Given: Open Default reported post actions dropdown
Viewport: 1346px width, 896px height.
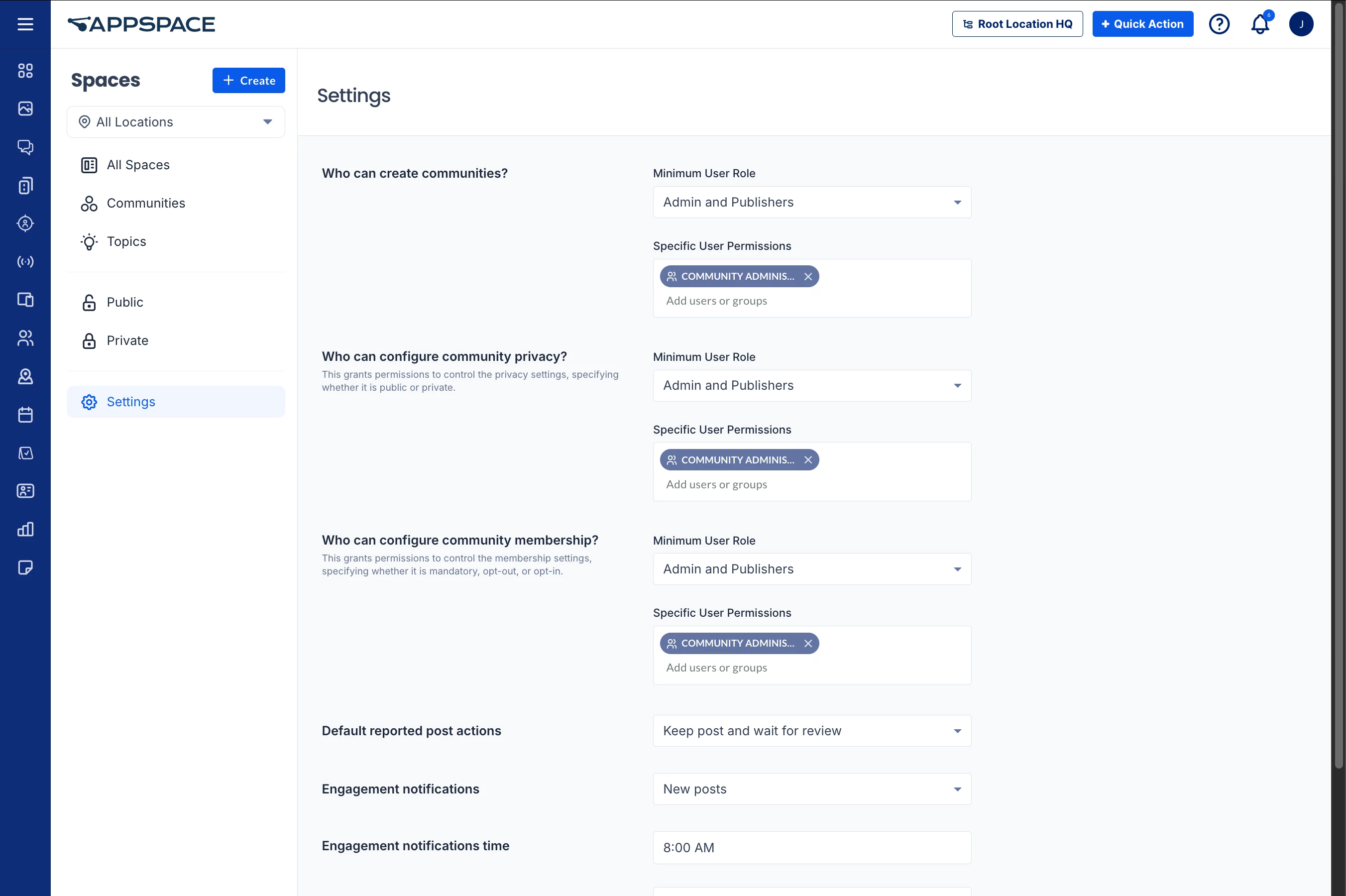Looking at the screenshot, I should [x=811, y=731].
